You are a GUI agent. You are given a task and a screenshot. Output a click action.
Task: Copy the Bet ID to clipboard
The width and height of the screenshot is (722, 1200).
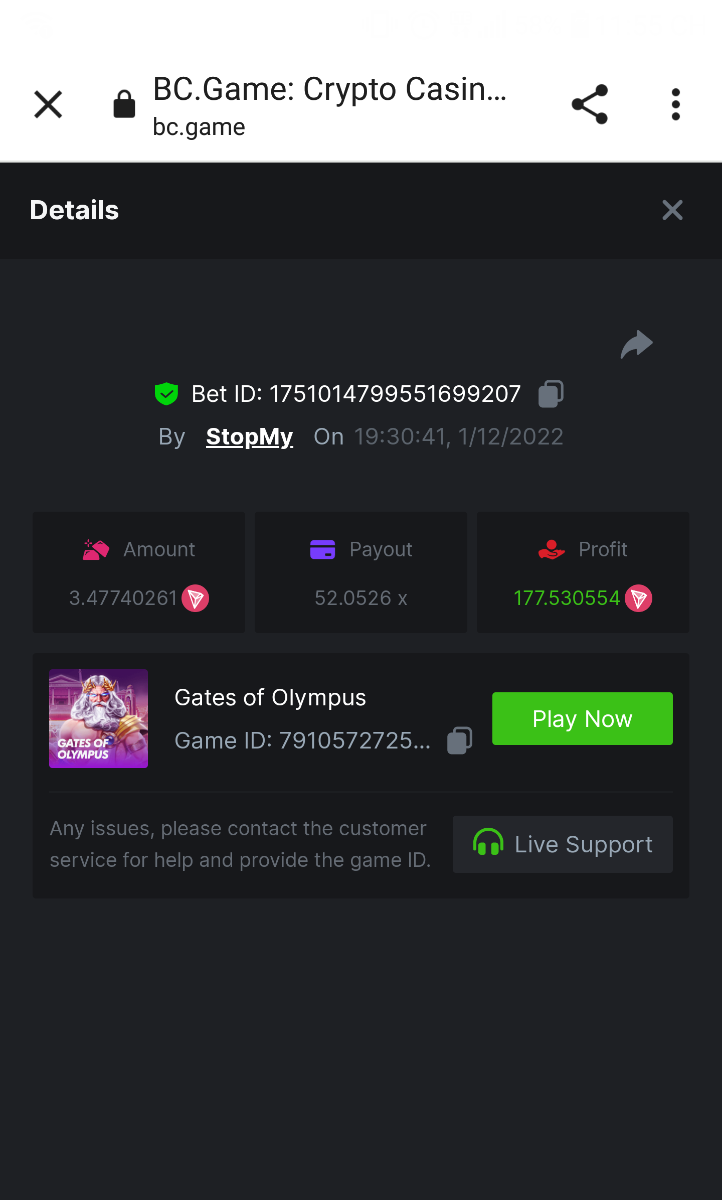(x=551, y=394)
